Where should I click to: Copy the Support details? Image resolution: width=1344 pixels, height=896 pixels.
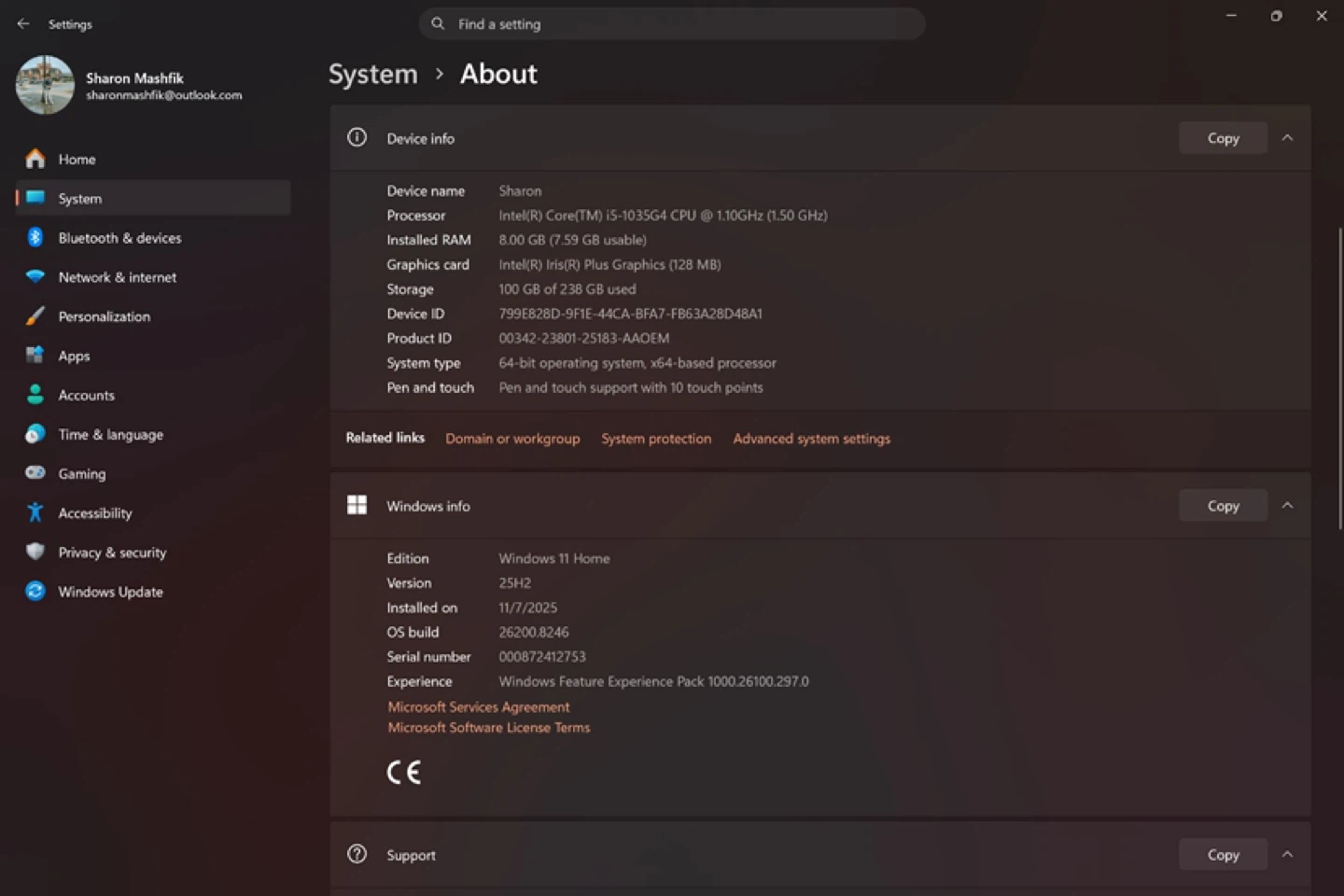1223,855
